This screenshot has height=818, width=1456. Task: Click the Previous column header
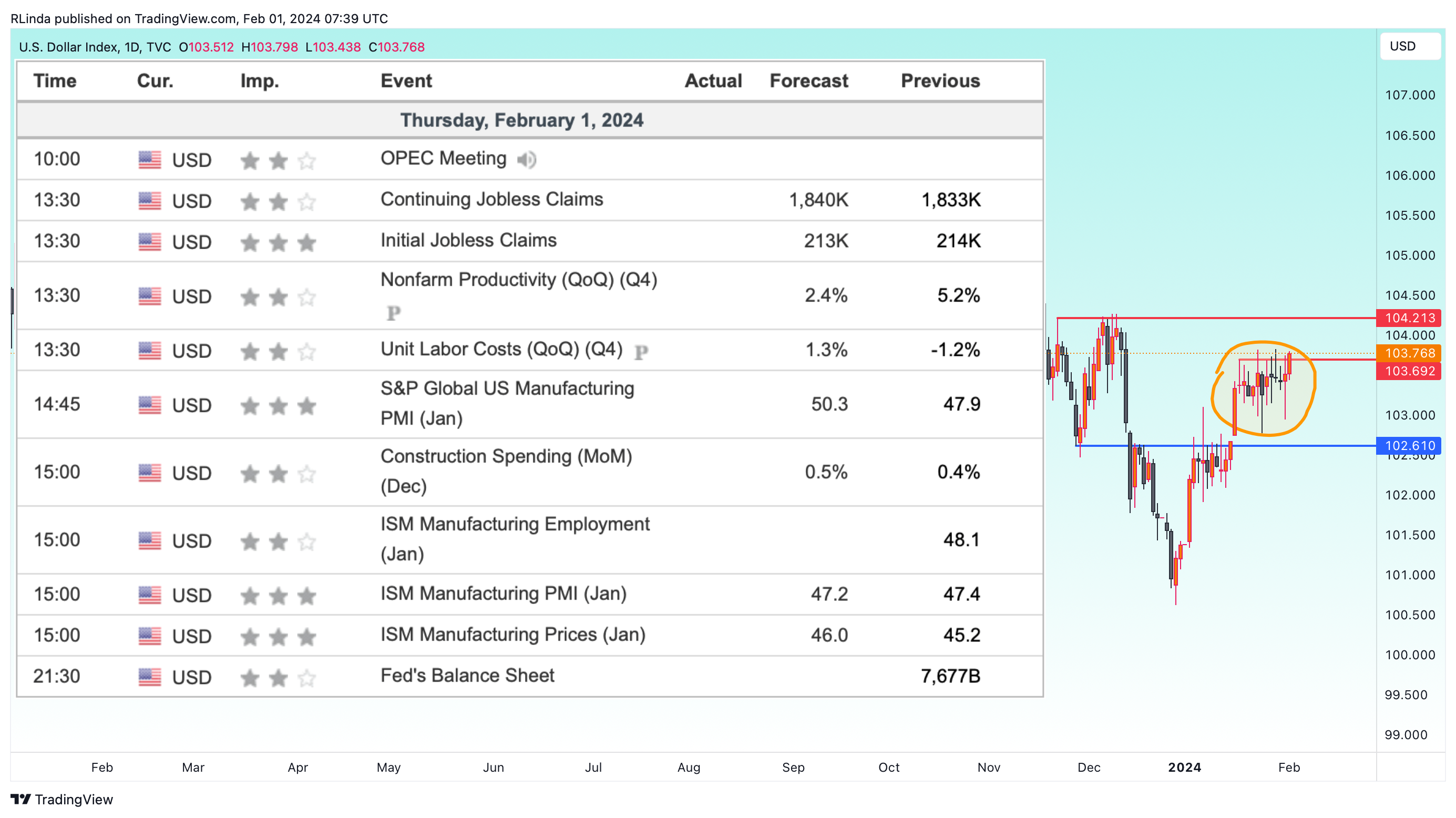(x=940, y=81)
